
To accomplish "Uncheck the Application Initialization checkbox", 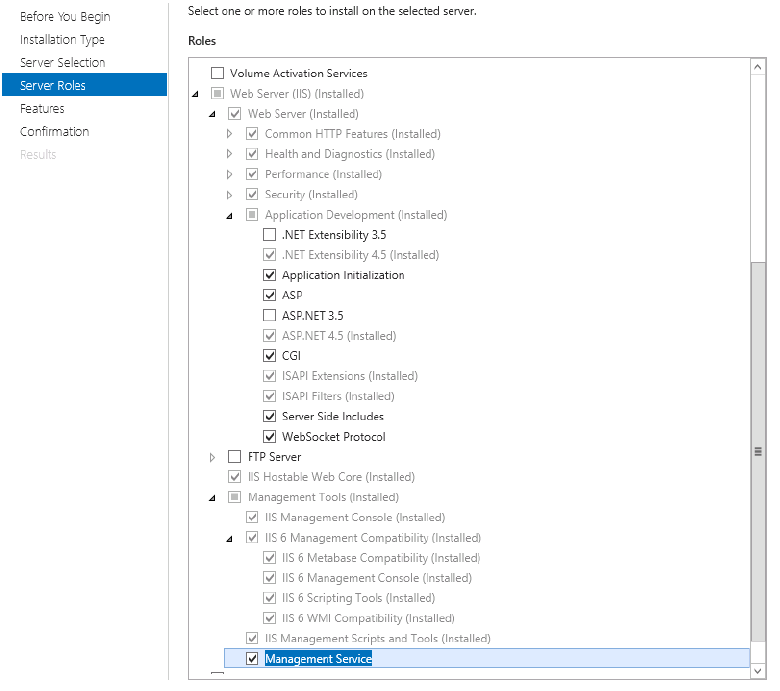I will pos(269,275).
